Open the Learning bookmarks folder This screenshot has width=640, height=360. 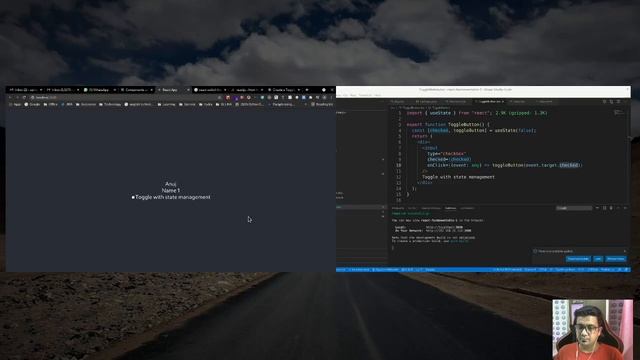pos(166,104)
